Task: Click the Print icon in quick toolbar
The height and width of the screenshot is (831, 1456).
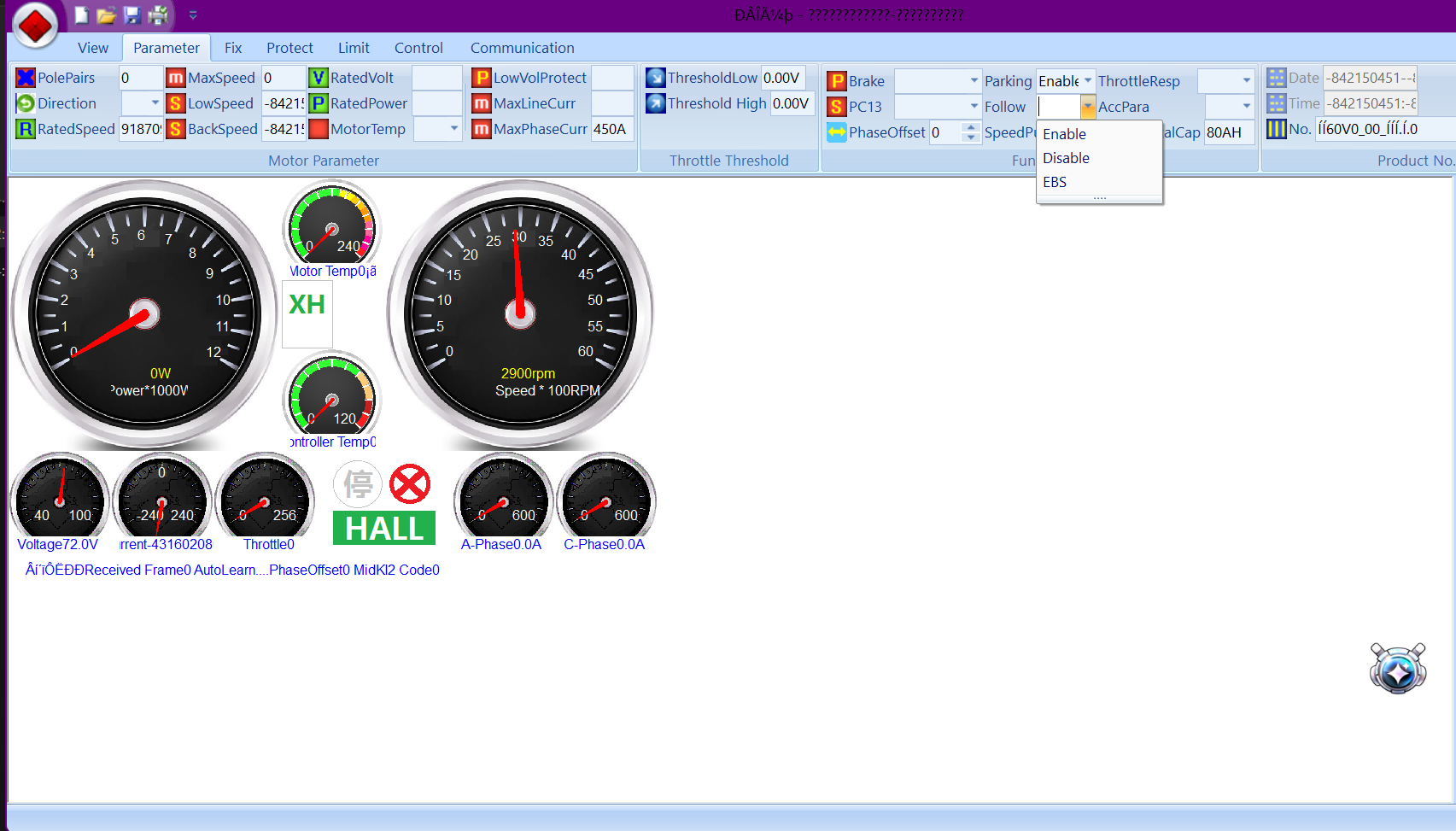Action: (x=158, y=15)
